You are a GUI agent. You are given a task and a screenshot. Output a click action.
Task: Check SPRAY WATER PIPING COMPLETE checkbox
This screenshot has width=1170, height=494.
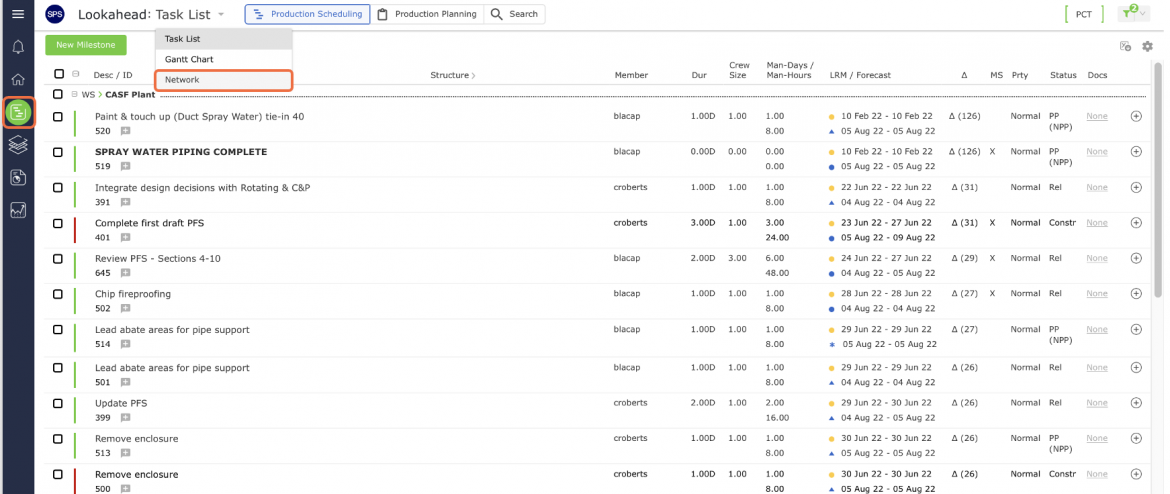tap(58, 151)
